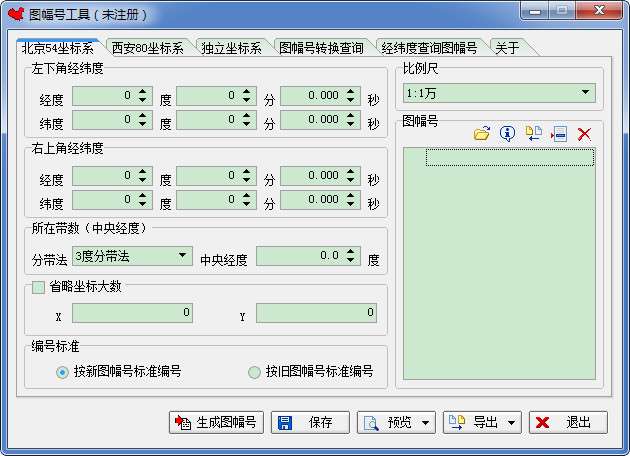Screen dimensions: 630x456
Task: Close the 图幅号工具 window
Action: coord(599,11)
